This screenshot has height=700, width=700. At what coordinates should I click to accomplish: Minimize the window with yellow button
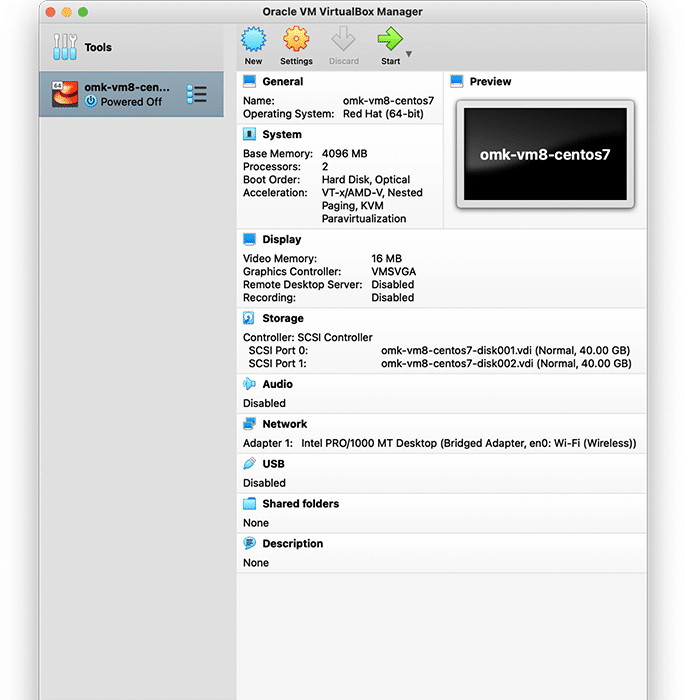[x=67, y=12]
